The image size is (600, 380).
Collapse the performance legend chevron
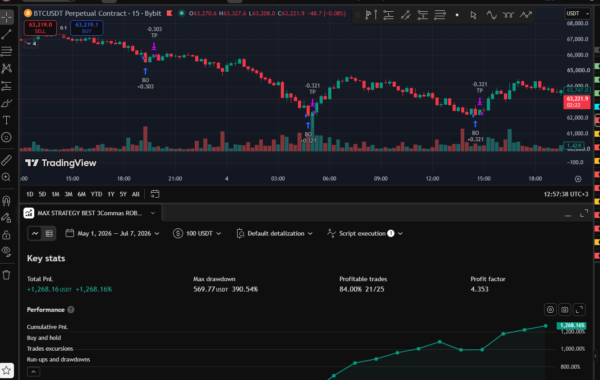[33, 372]
